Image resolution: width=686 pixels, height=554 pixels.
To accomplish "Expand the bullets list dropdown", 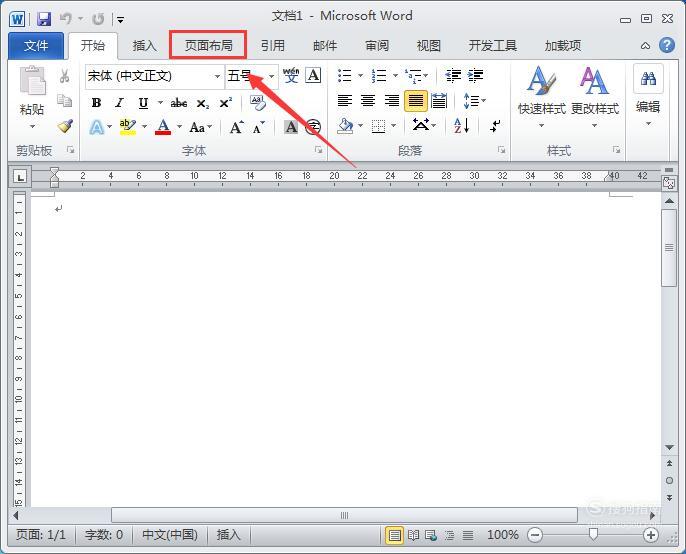I will pyautogui.click(x=360, y=75).
